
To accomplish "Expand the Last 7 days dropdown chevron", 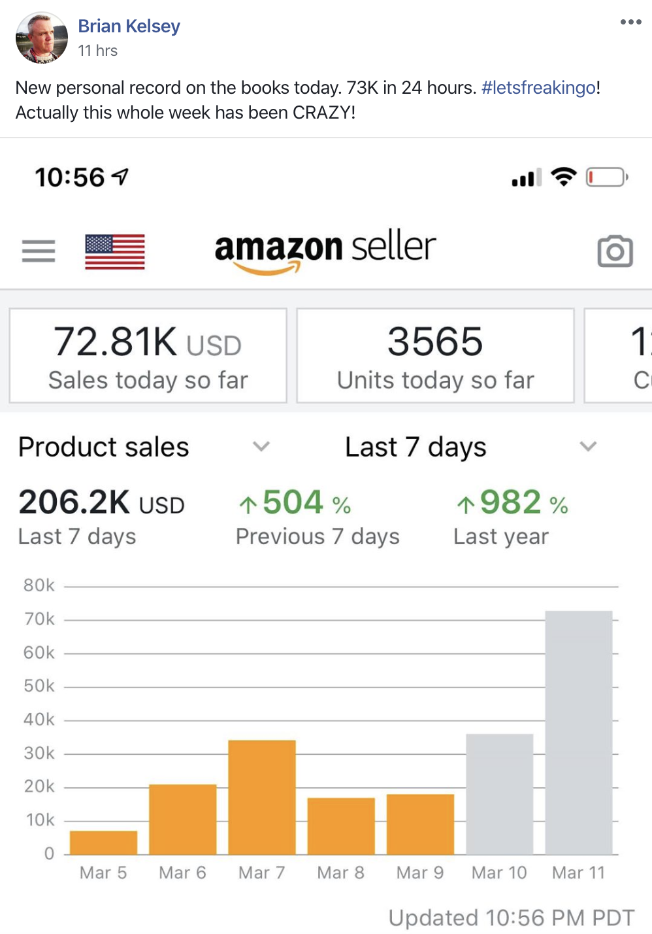I will click(588, 446).
